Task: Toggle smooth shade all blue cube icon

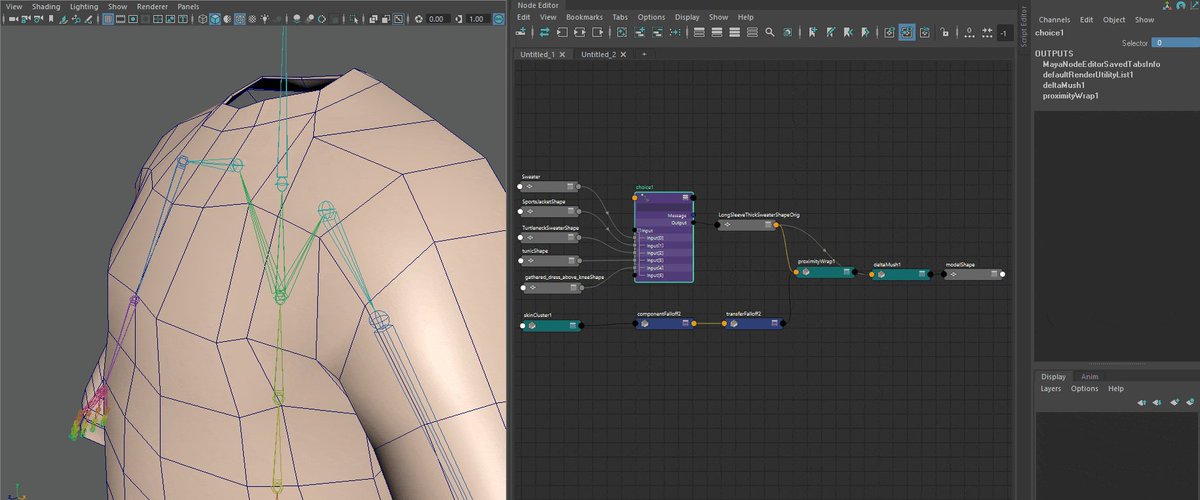Action: pyautogui.click(x=215, y=19)
